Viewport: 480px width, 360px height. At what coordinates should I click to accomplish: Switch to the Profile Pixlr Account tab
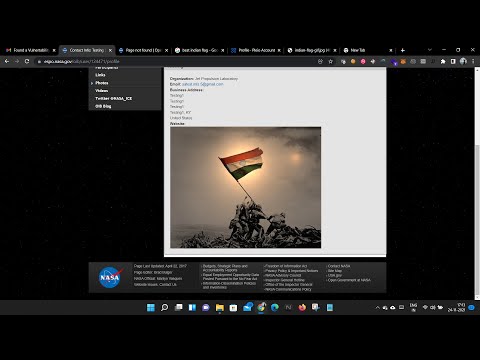pyautogui.click(x=256, y=50)
